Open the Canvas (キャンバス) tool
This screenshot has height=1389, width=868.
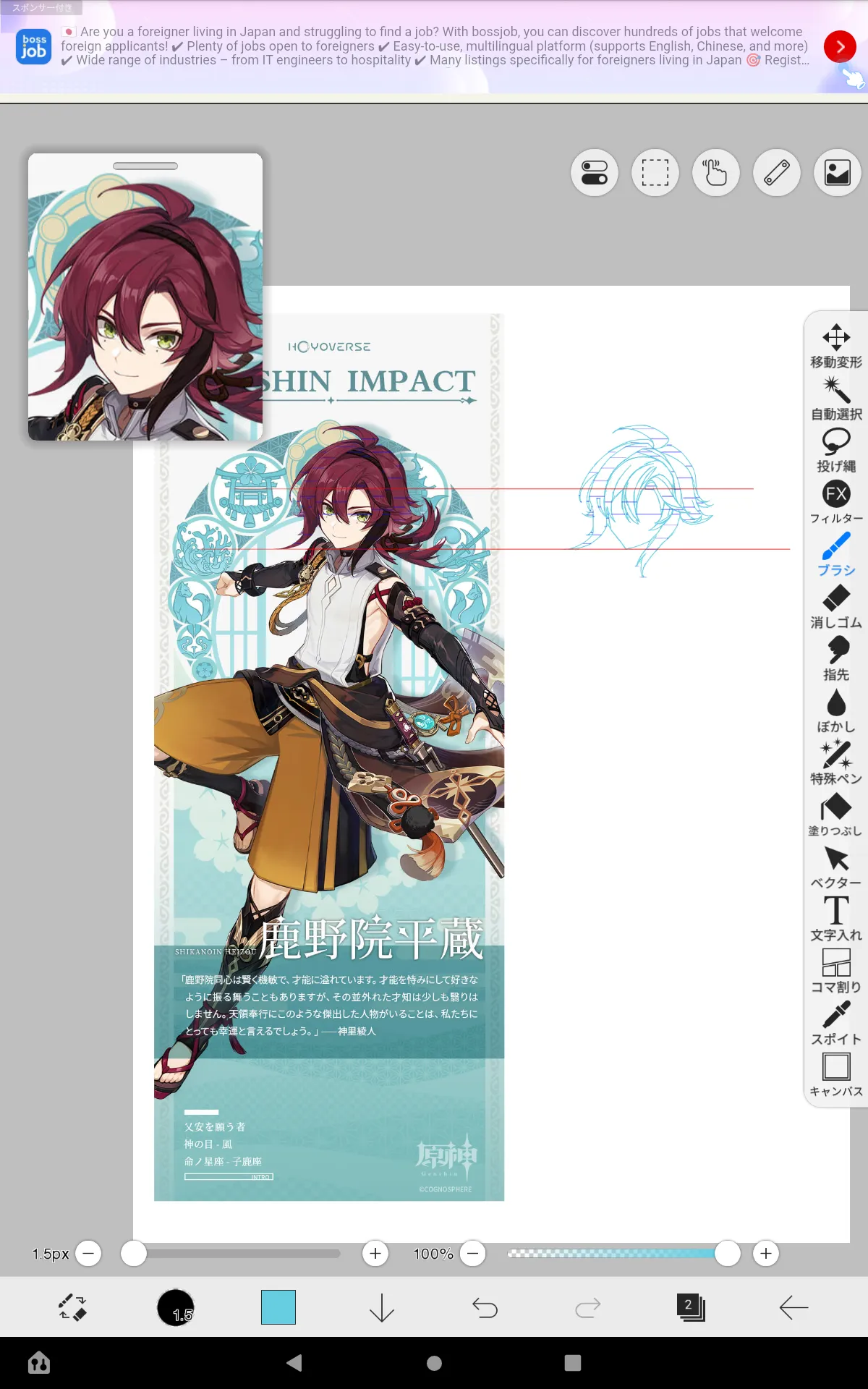coord(836,1076)
